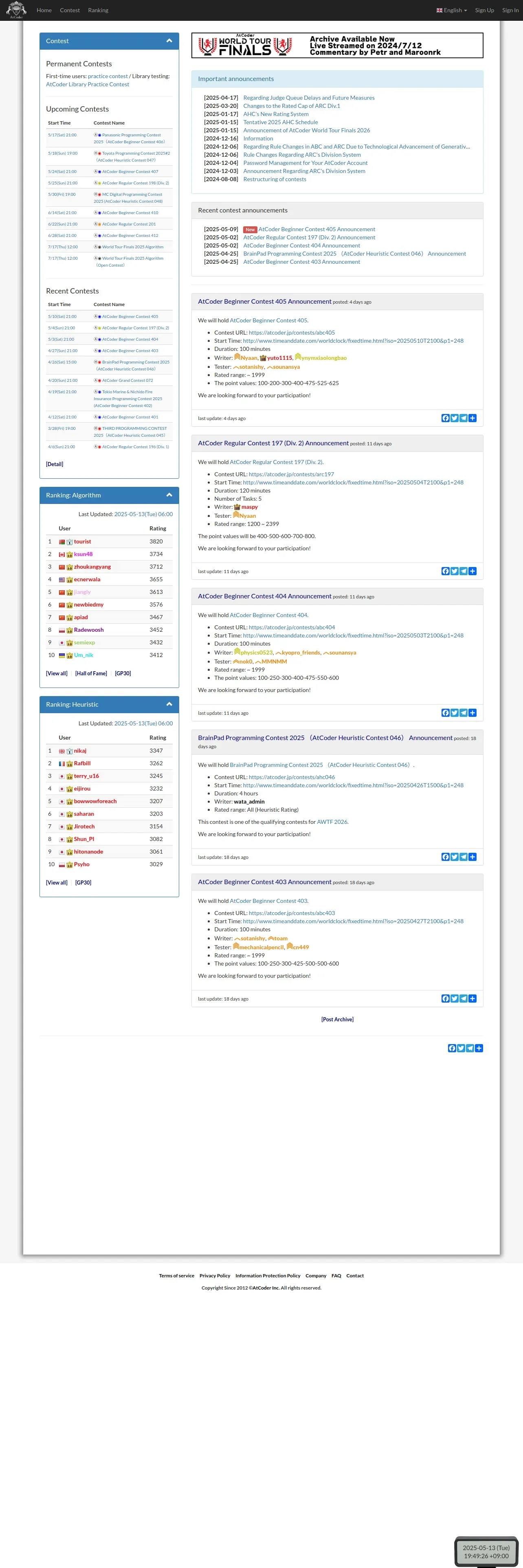Open 'AHC's New Rating System' announcement
The width and height of the screenshot is (523, 1568).
(x=276, y=114)
